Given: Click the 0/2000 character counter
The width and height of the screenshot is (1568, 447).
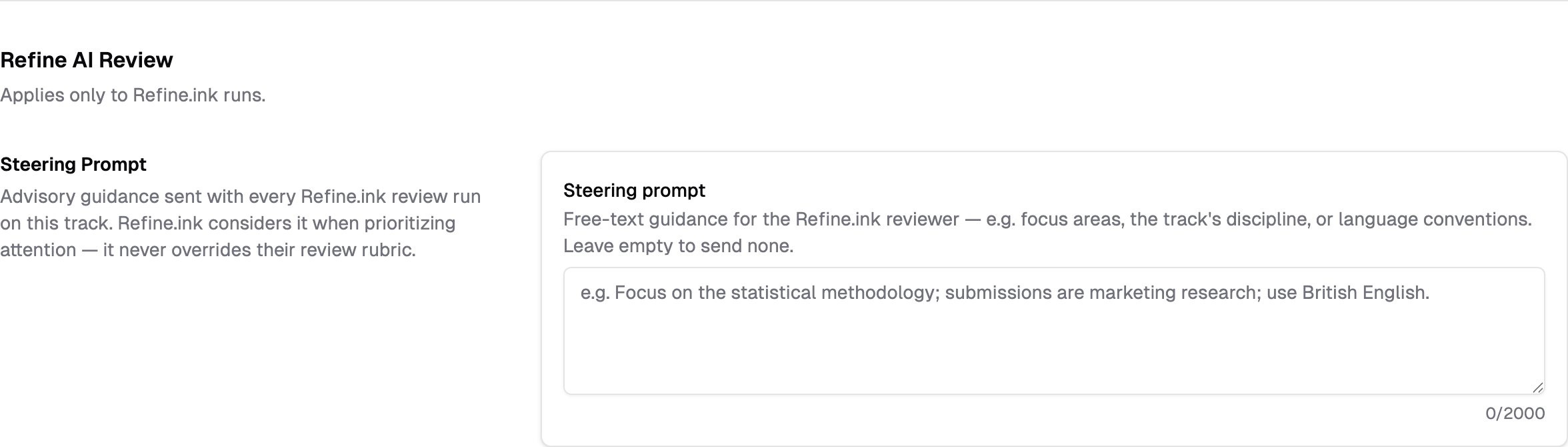Looking at the screenshot, I should tap(1515, 414).
